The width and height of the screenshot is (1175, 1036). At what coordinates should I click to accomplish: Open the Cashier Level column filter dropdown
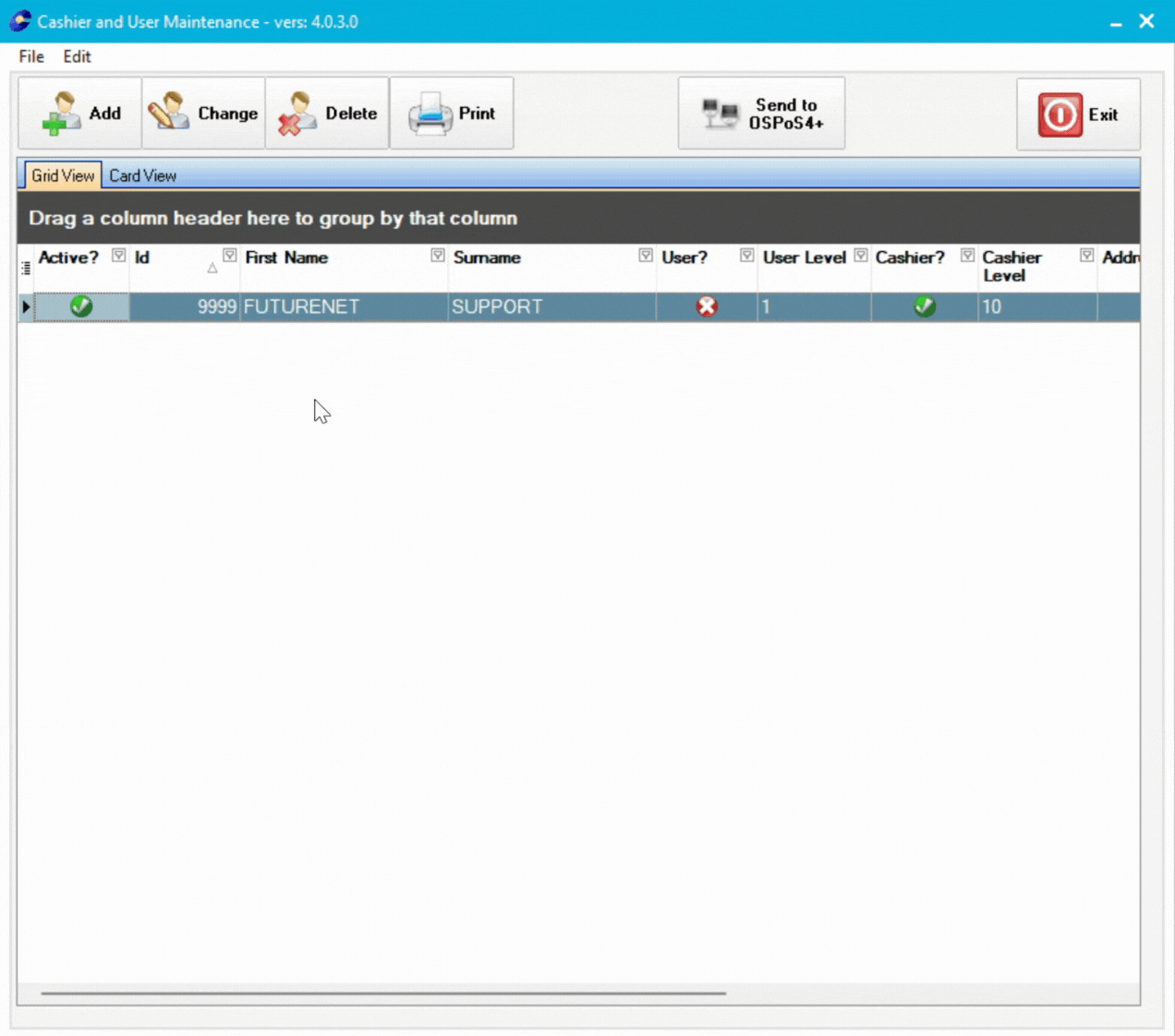pyautogui.click(x=1087, y=256)
